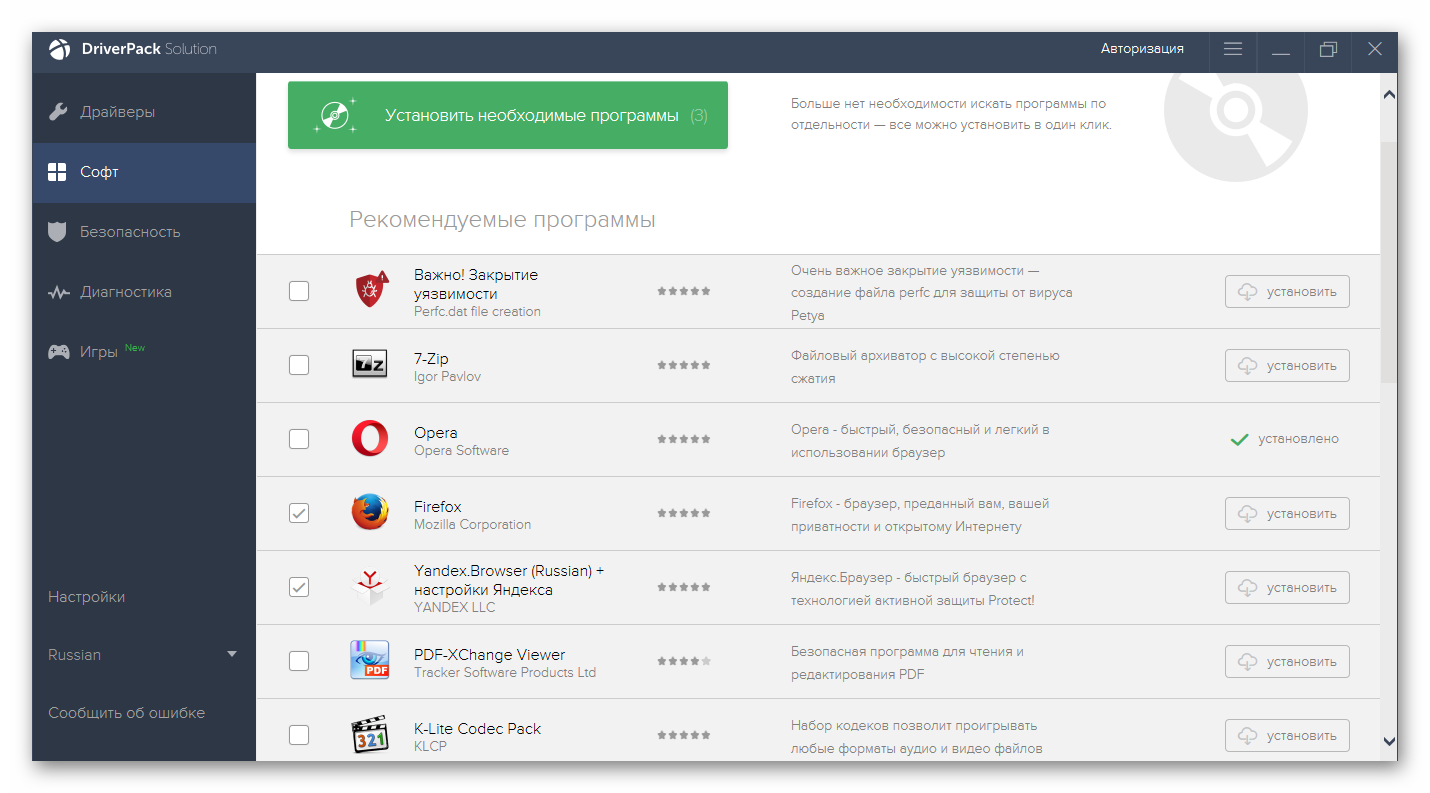Click the red bug shield vulnerability icon

[371, 290]
